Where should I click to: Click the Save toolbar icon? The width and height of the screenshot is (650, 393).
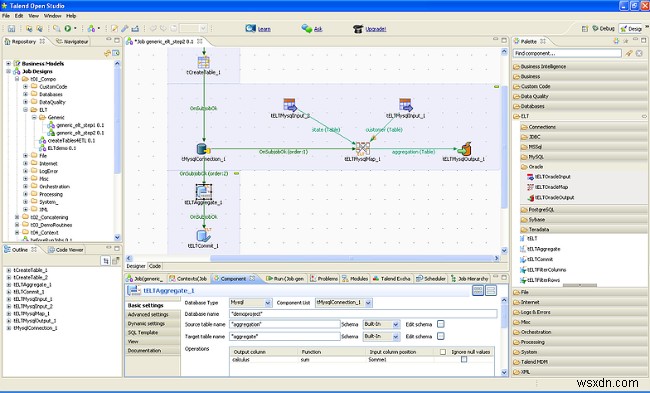[11, 29]
